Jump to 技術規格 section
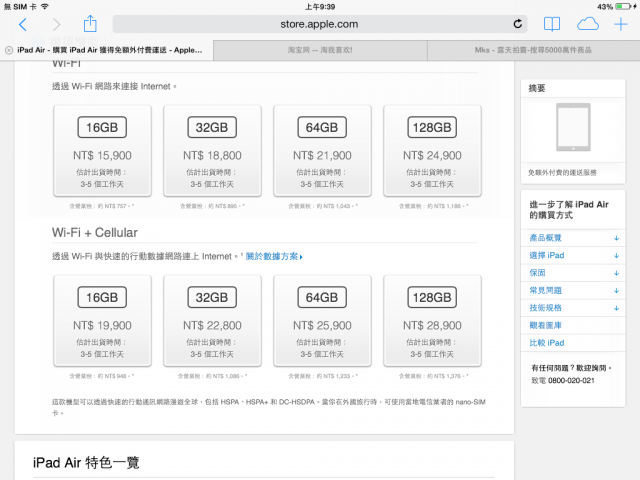Viewport: 640px width, 480px height. pyautogui.click(x=545, y=308)
